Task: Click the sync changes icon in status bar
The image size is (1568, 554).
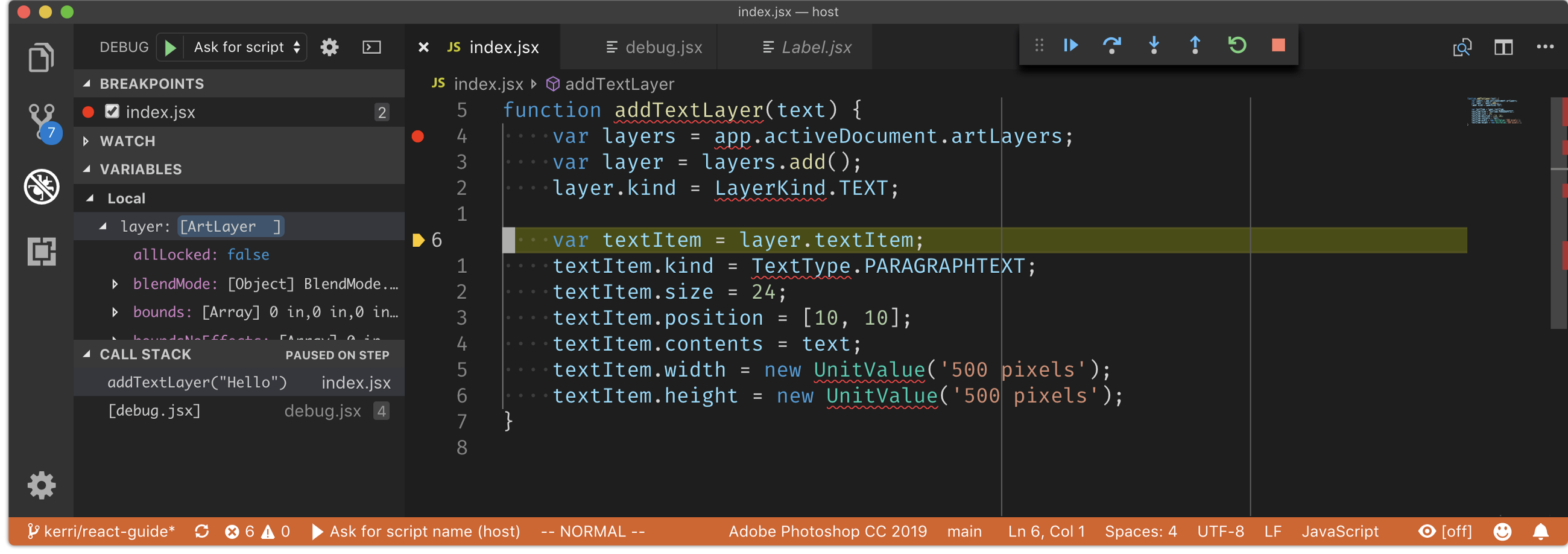Action: (202, 532)
